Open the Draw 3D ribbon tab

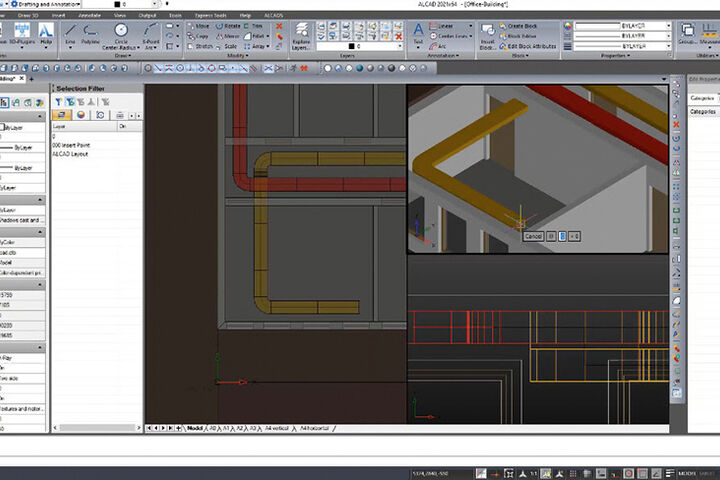(x=28, y=15)
